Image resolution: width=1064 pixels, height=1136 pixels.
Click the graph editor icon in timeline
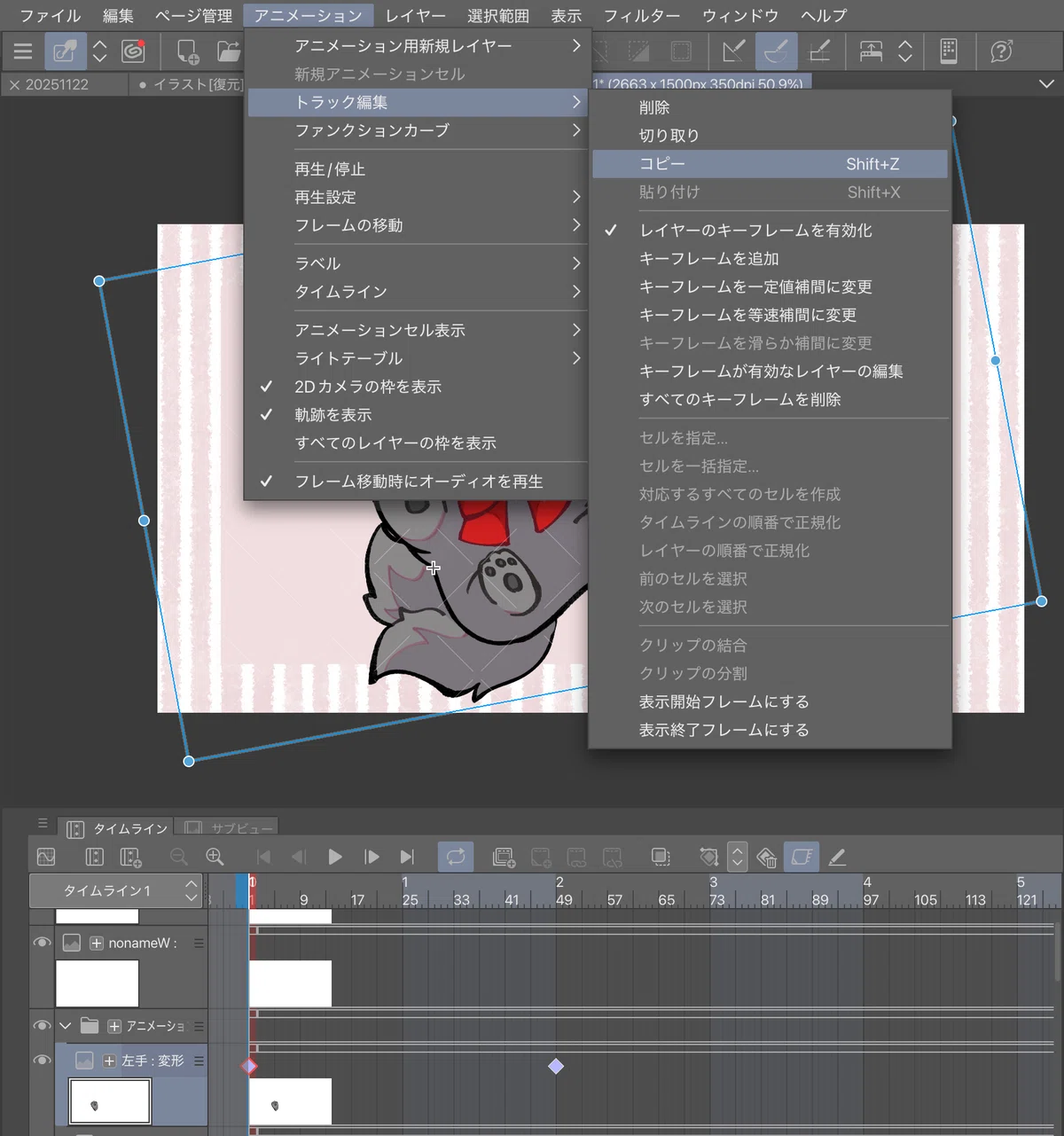click(46, 857)
